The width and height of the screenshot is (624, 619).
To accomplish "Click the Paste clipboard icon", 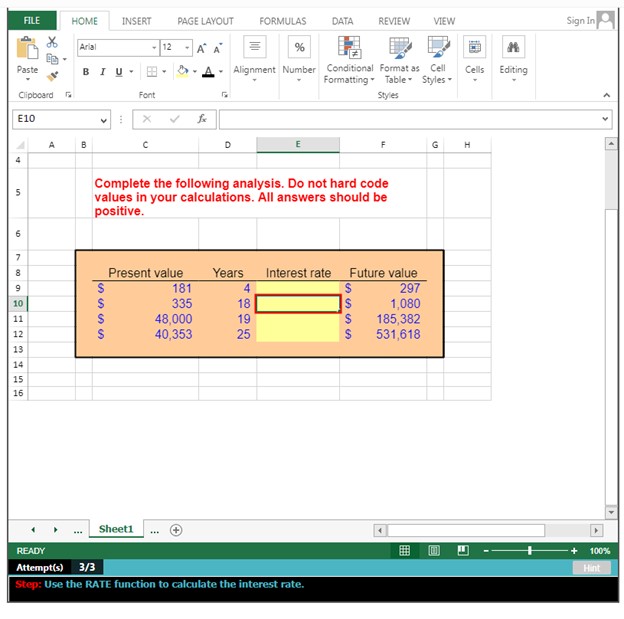I will click(27, 48).
